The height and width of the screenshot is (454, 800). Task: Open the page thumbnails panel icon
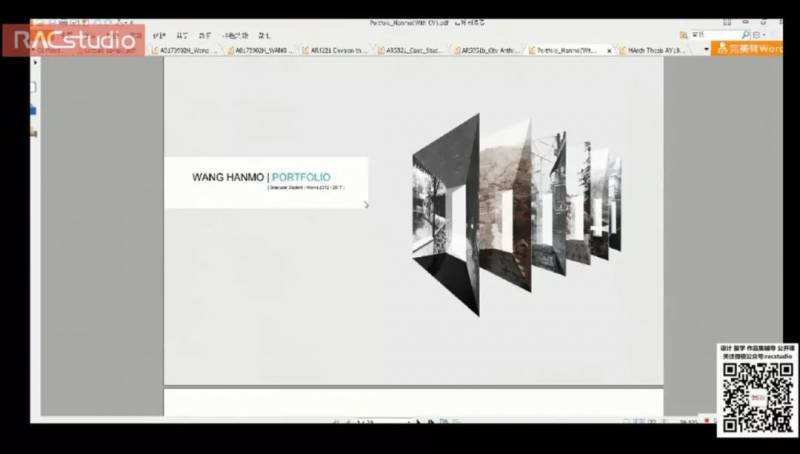(35, 88)
